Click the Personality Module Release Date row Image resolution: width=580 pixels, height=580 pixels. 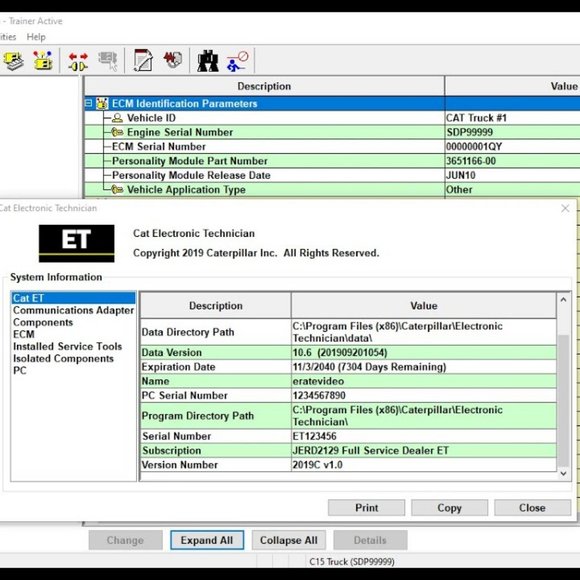pos(332,175)
